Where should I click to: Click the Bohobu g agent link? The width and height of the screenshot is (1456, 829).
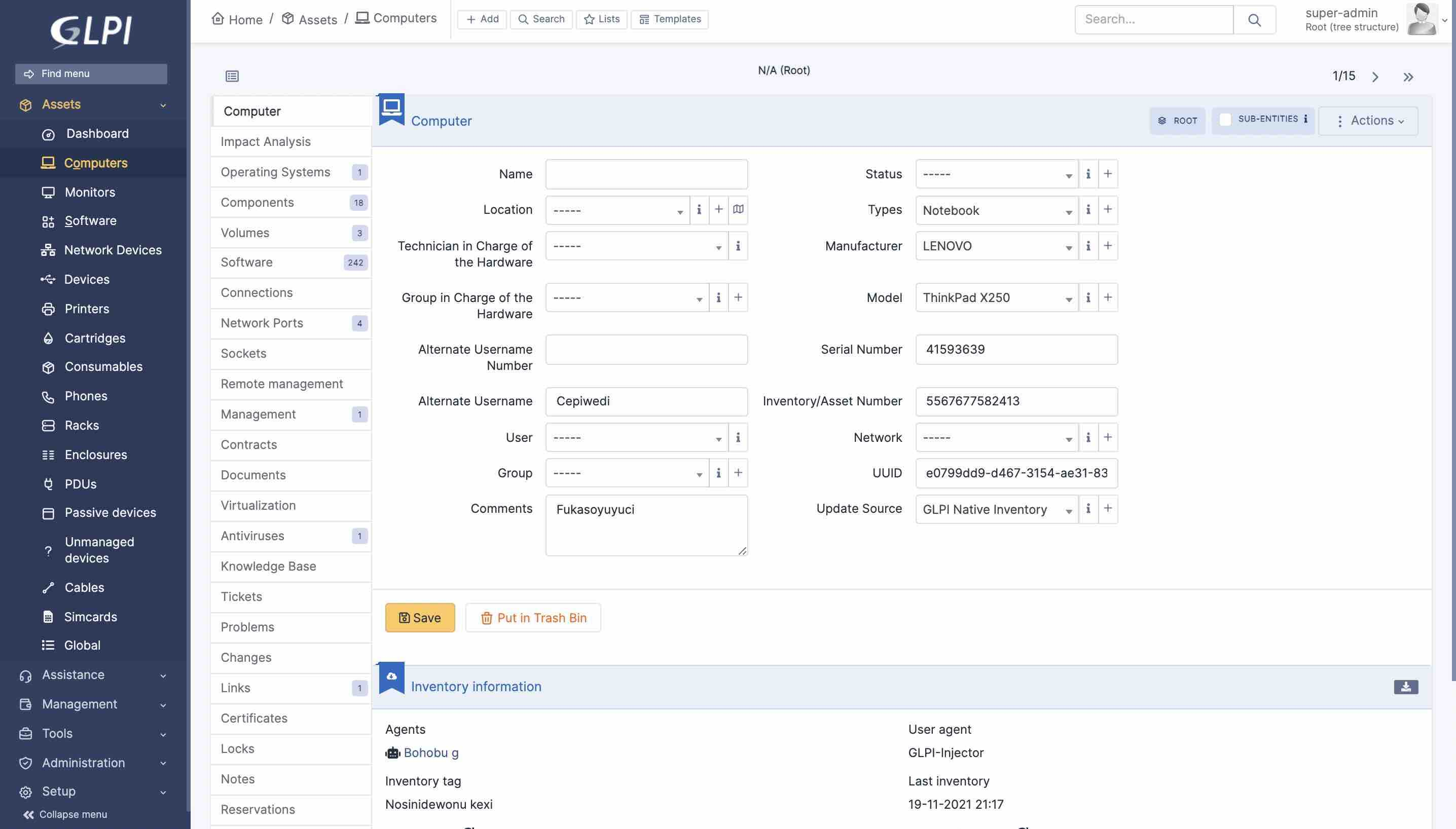[430, 752]
